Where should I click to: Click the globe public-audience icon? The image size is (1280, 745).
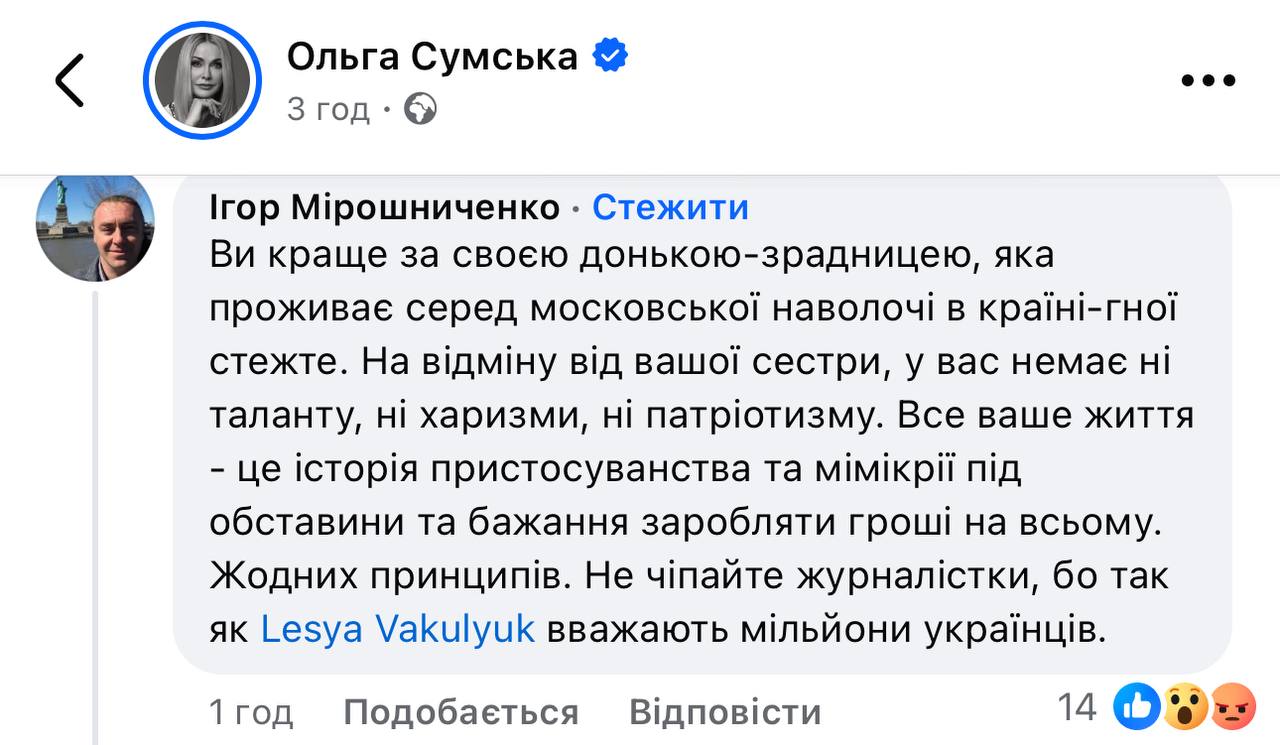[421, 108]
